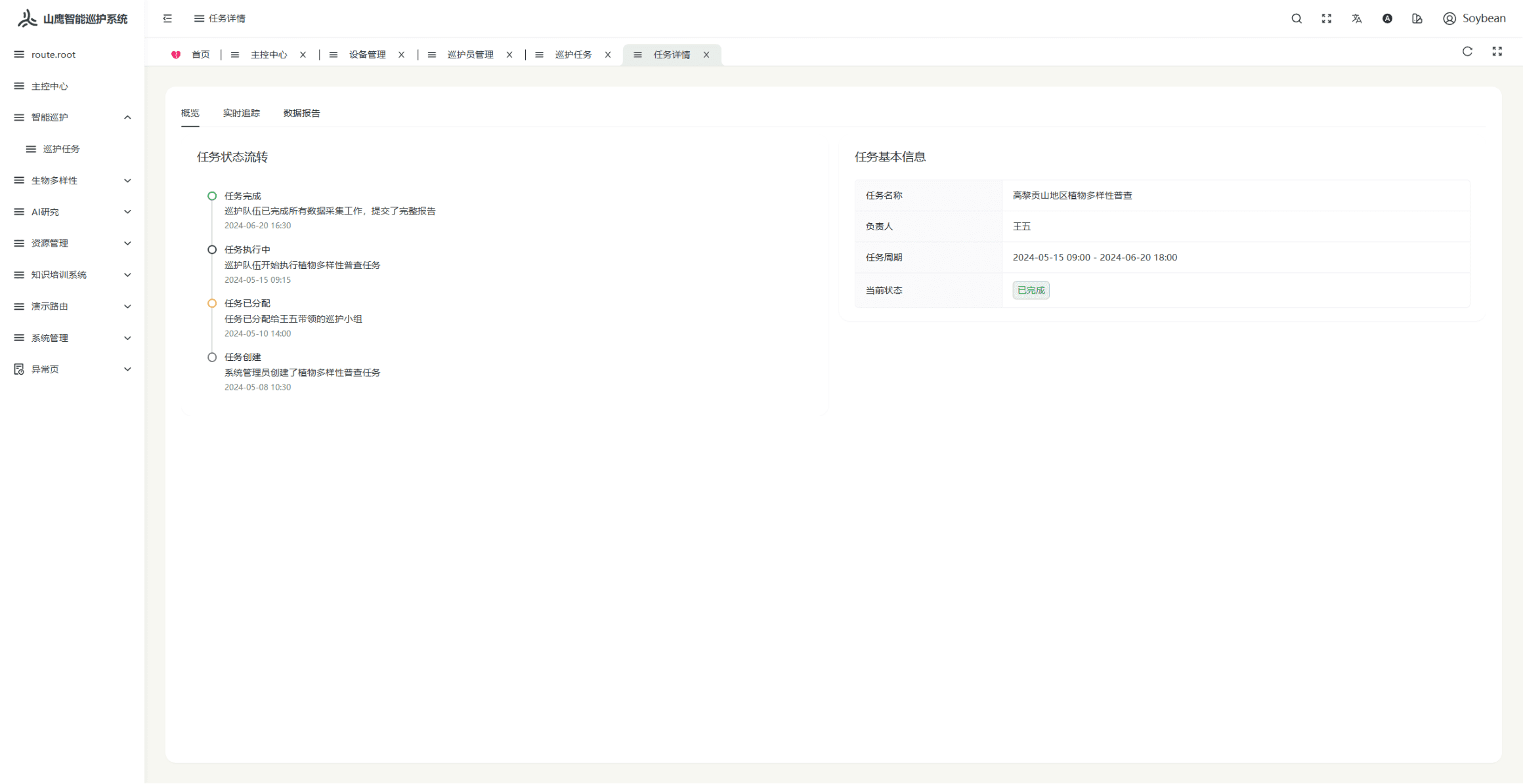
Task: Collapse the 智能巡护 menu section
Action: (72, 117)
